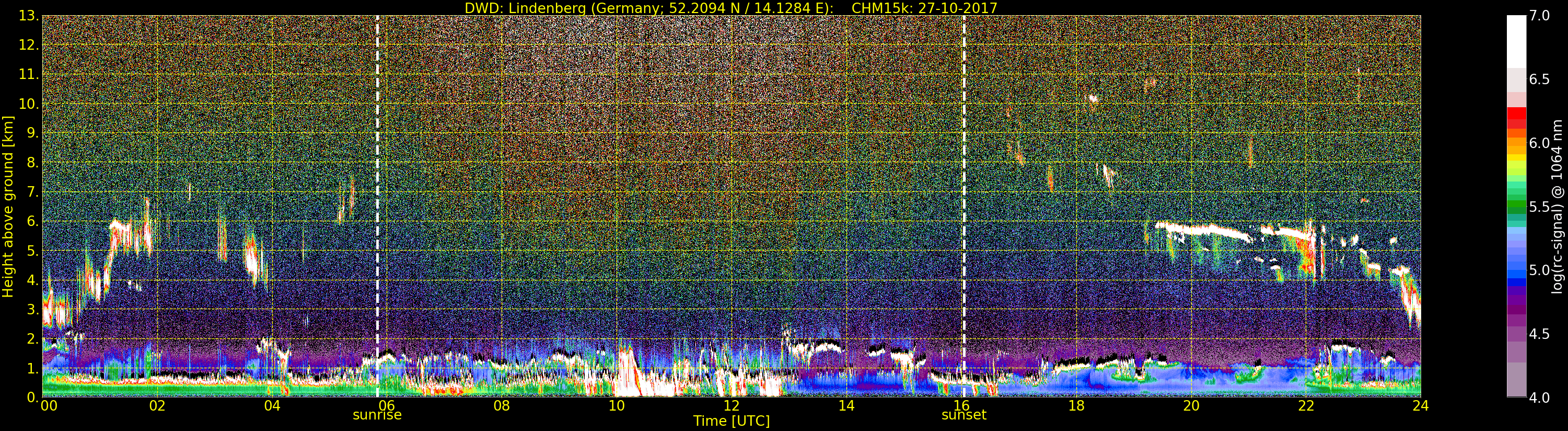Click the '5.5' colorbar tick value
The width and height of the screenshot is (1568, 431).
[x=1539, y=207]
